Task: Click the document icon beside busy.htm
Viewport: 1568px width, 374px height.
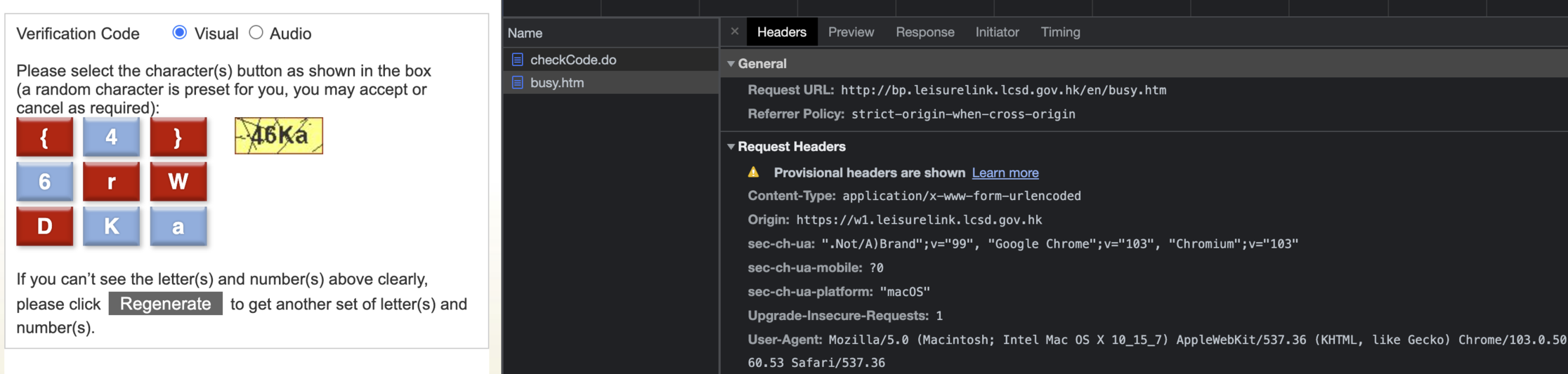Action: point(518,83)
